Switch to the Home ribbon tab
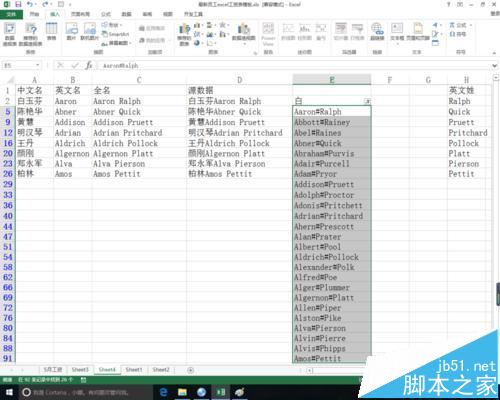Viewport: 500px width, 400px height. coord(34,14)
